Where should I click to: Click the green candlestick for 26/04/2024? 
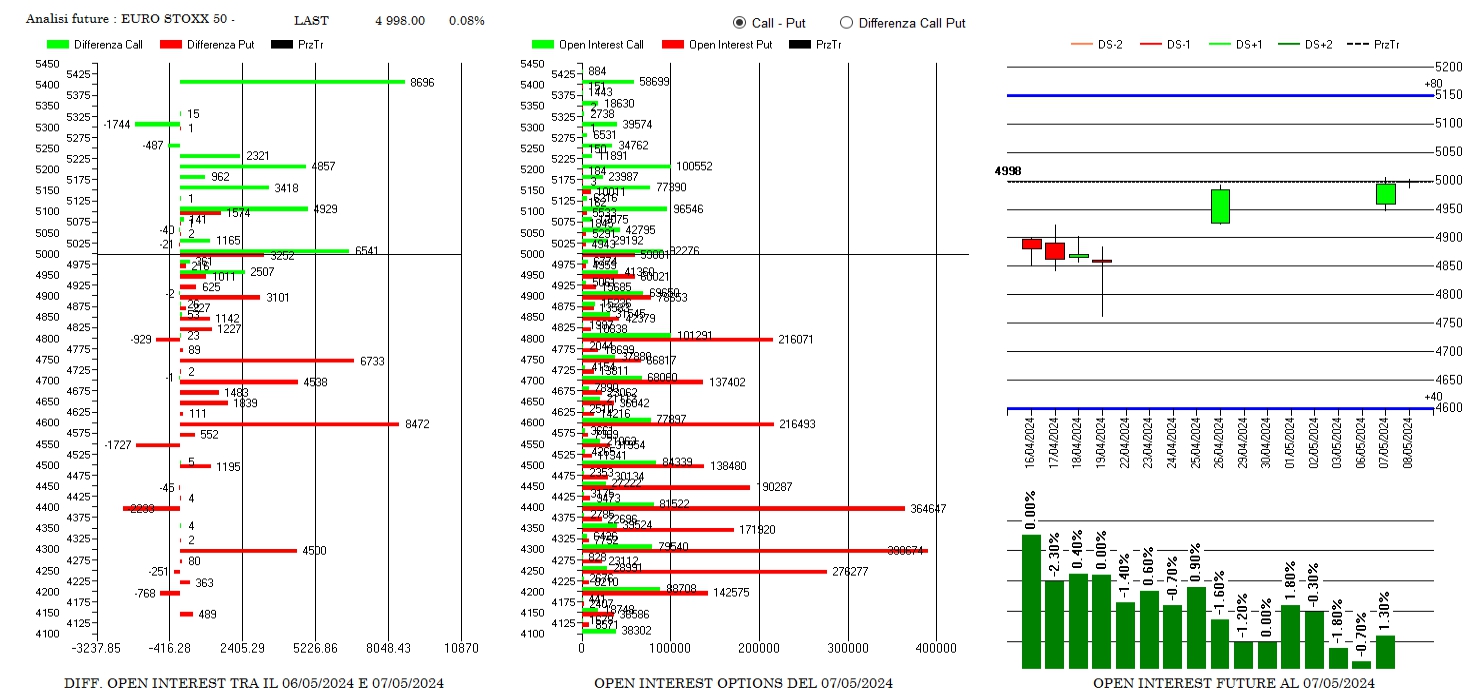[x=1220, y=206]
